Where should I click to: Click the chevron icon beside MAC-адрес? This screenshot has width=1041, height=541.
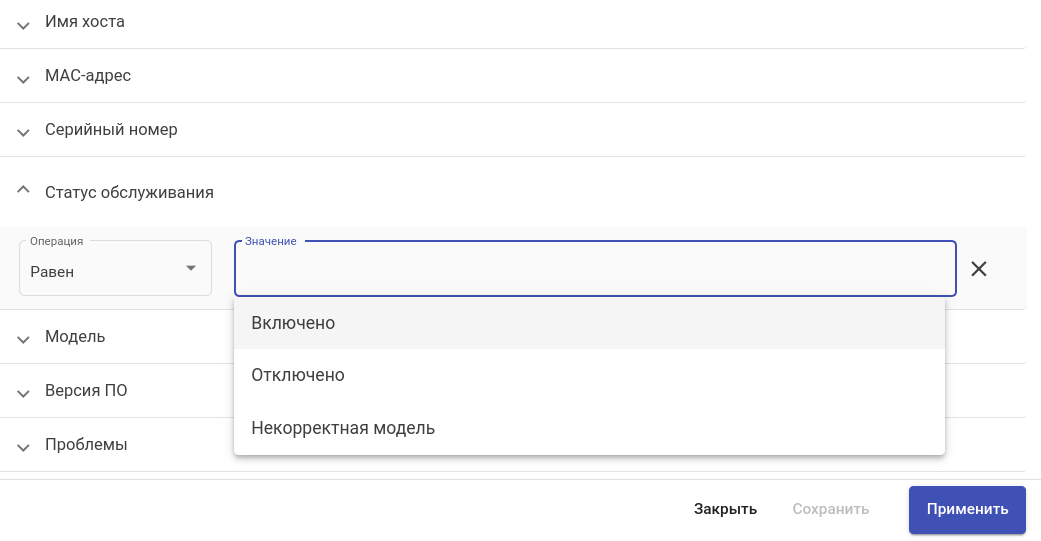(x=24, y=77)
